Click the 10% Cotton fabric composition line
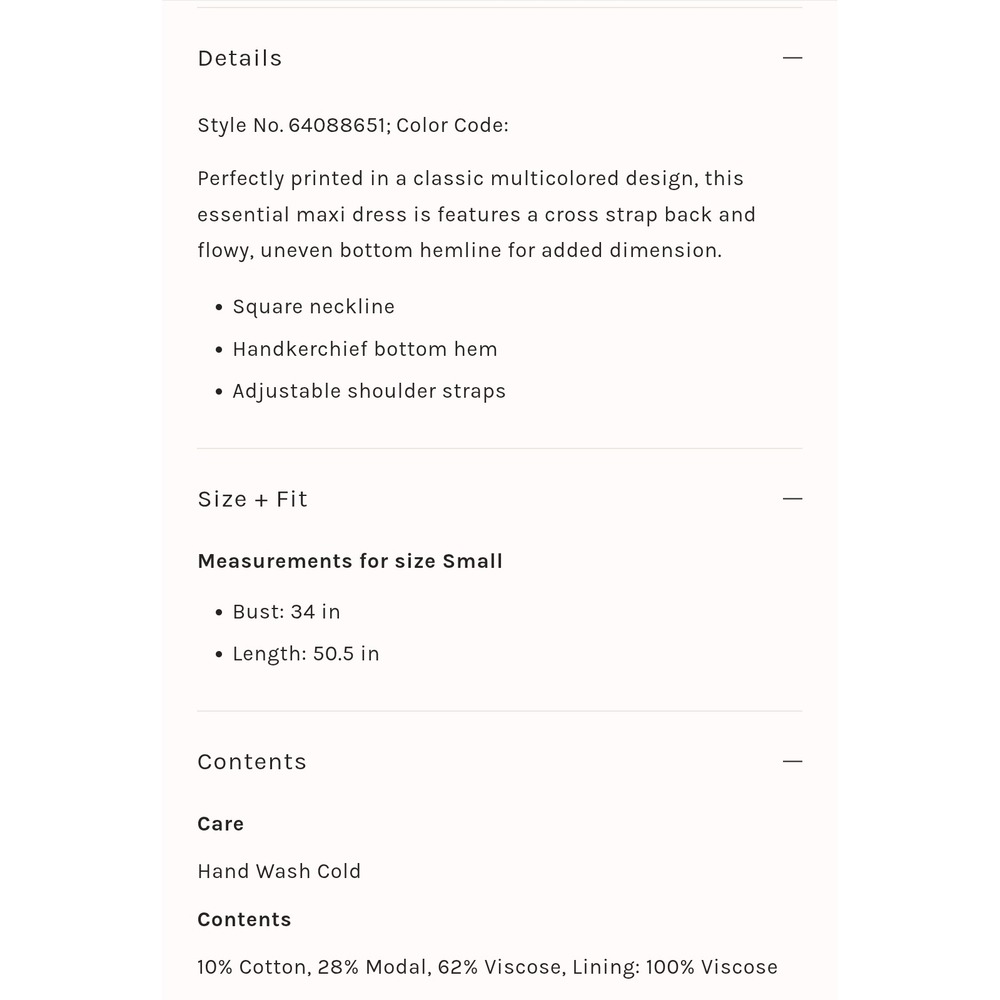 pos(487,967)
